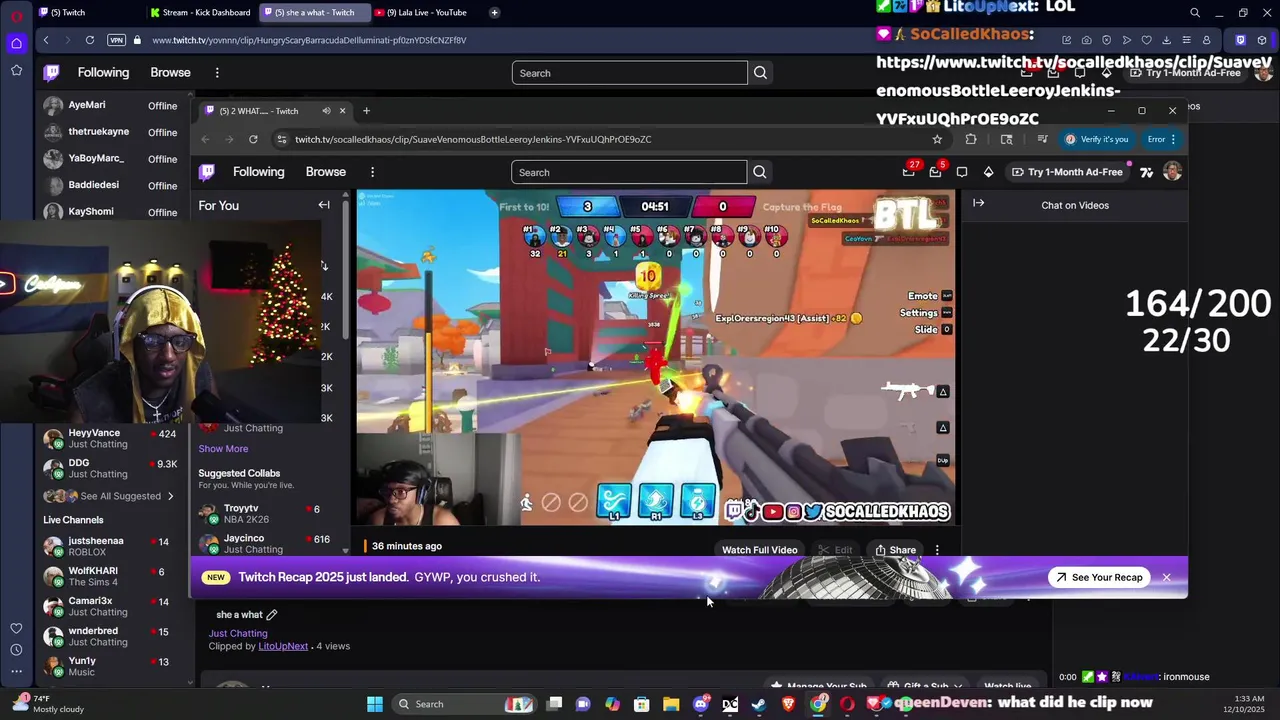Open the LitoUpNext clipper link
1280x720 pixels.
283,646
